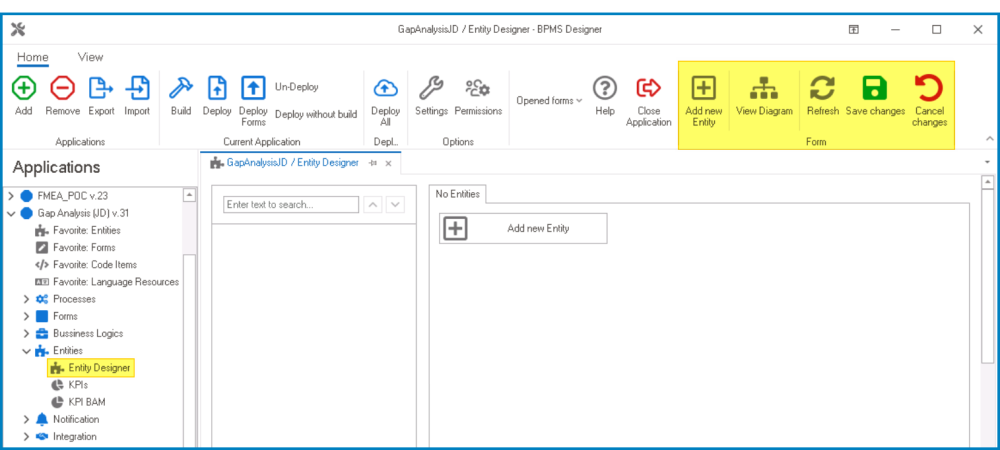The image size is (1000, 450).
Task: Click Add new Entity ribbon icon
Action: tap(703, 88)
